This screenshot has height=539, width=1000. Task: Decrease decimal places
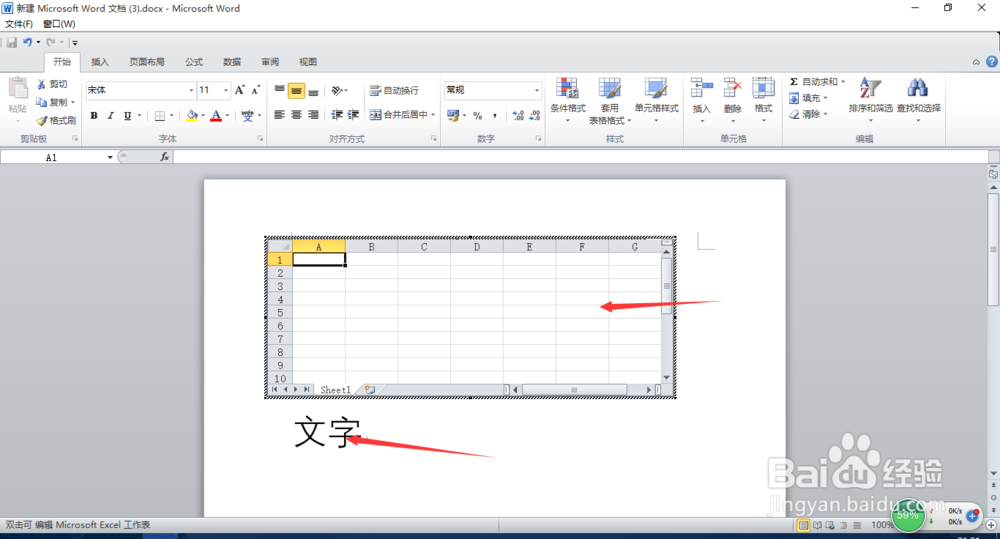point(535,115)
